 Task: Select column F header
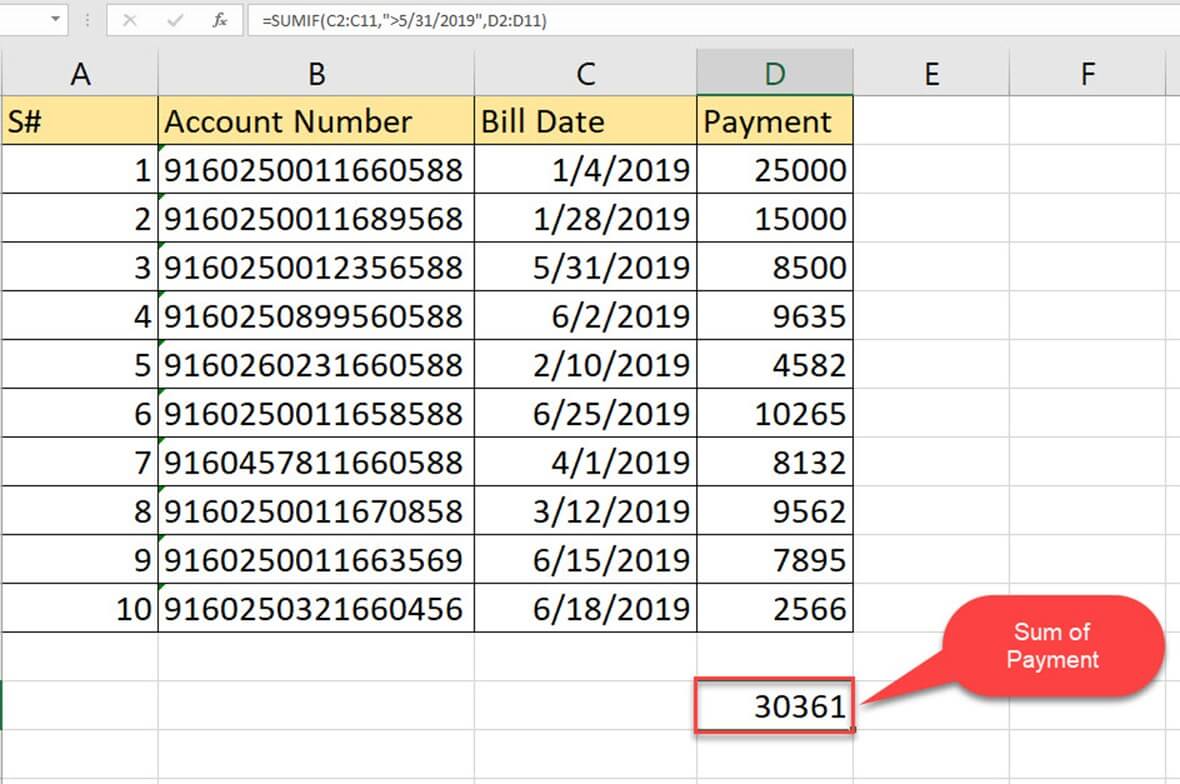1088,73
